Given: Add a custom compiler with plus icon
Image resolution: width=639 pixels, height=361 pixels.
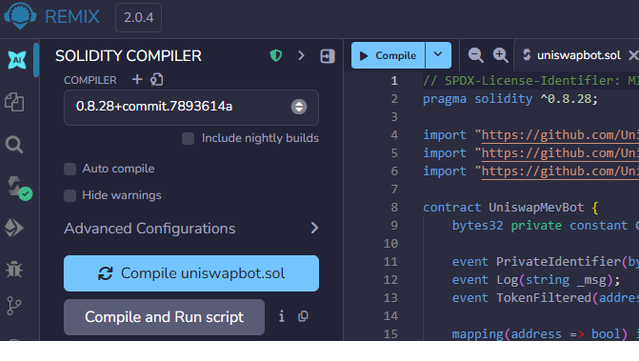Looking at the screenshot, I should point(137,79).
